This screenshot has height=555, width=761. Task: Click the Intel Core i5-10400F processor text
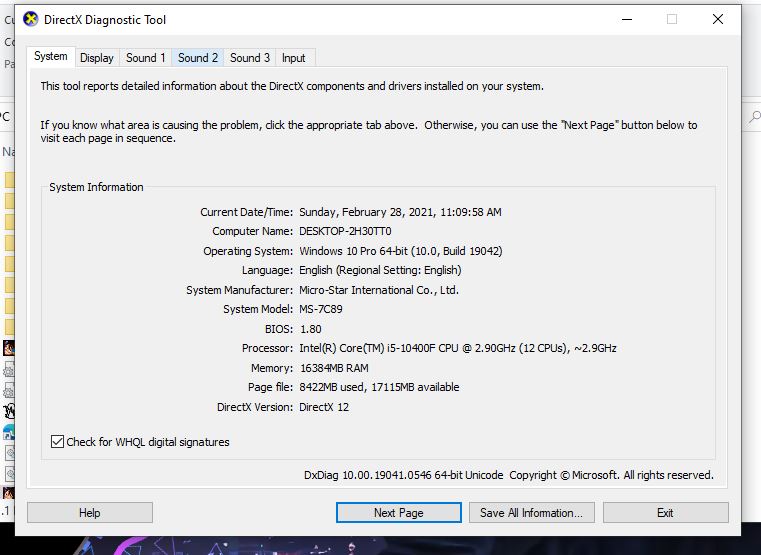pos(458,348)
